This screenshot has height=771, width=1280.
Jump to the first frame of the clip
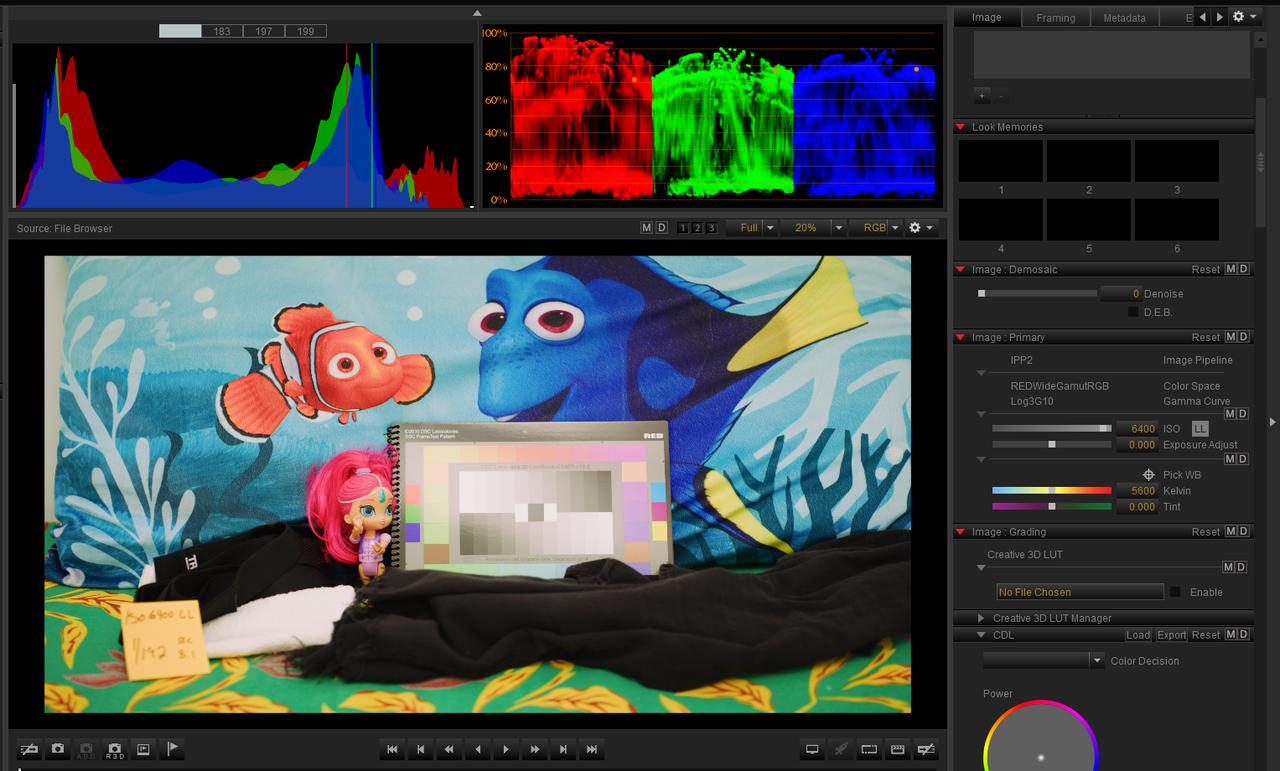coord(393,749)
